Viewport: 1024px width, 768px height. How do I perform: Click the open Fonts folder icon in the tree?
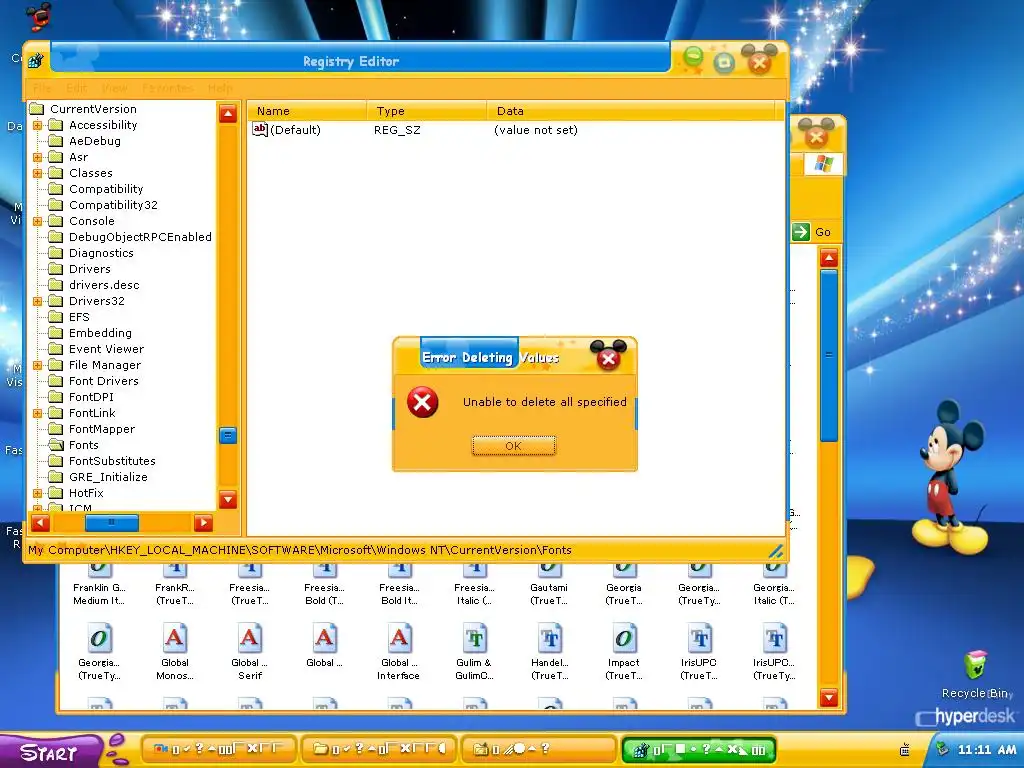[x=56, y=445]
